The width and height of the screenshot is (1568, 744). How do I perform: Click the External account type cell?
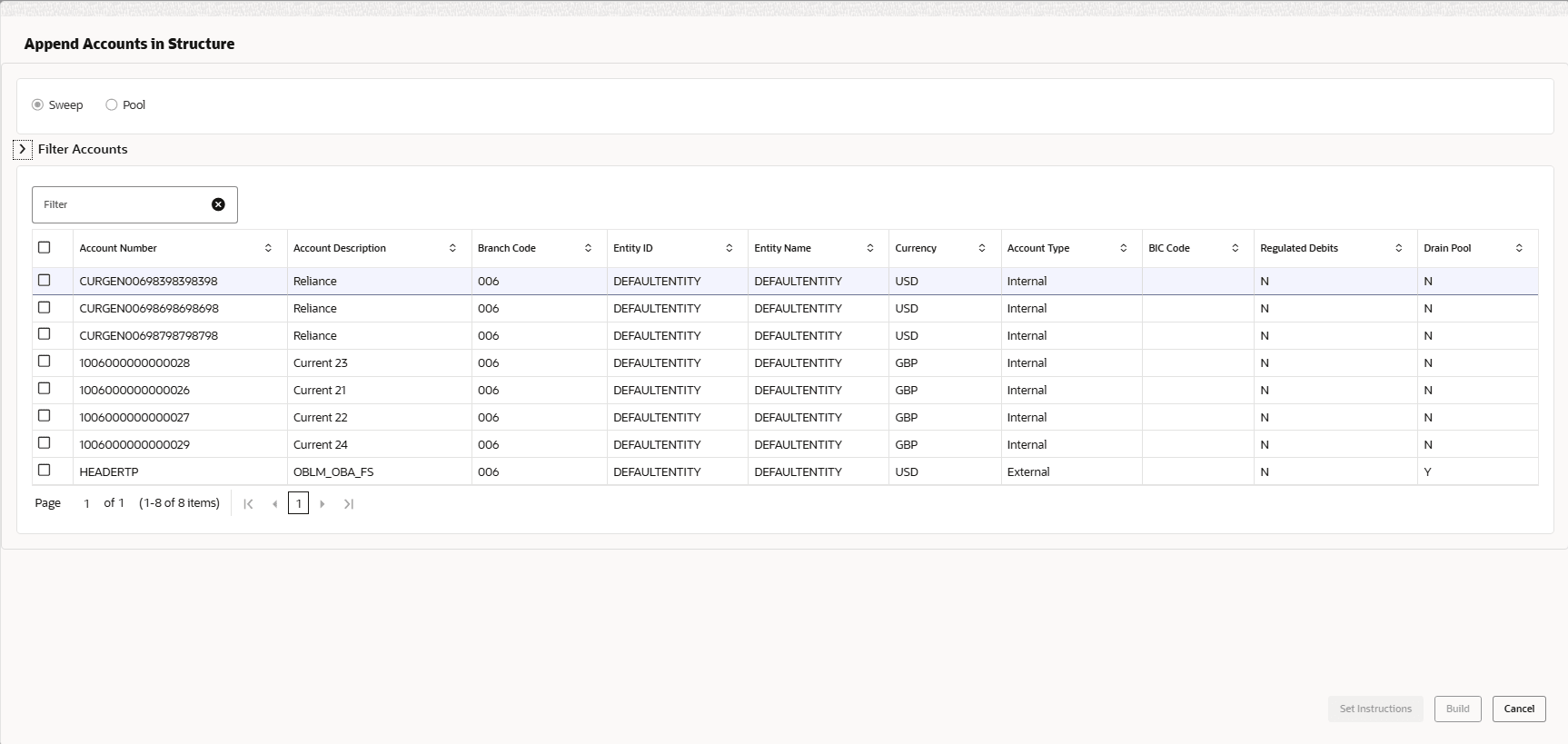pyautogui.click(x=1072, y=471)
